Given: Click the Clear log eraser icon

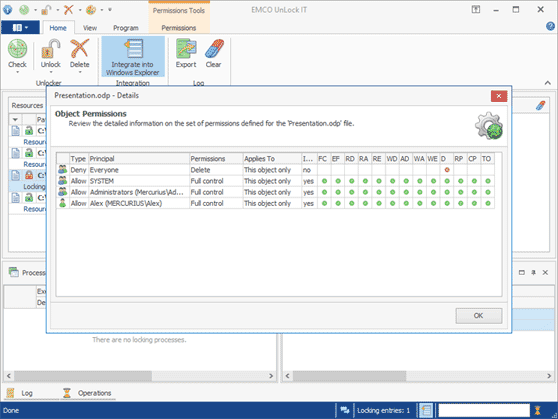Looking at the screenshot, I should pos(214,49).
